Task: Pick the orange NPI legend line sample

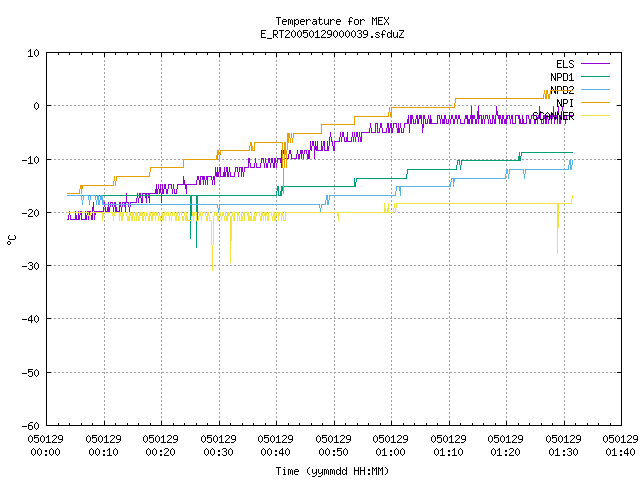Action: point(595,102)
